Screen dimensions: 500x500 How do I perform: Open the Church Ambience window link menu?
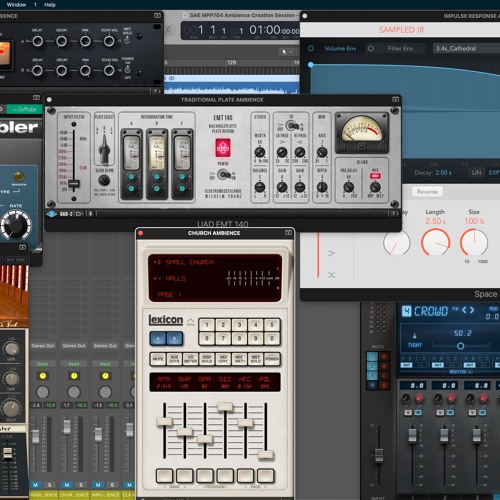coord(288,233)
